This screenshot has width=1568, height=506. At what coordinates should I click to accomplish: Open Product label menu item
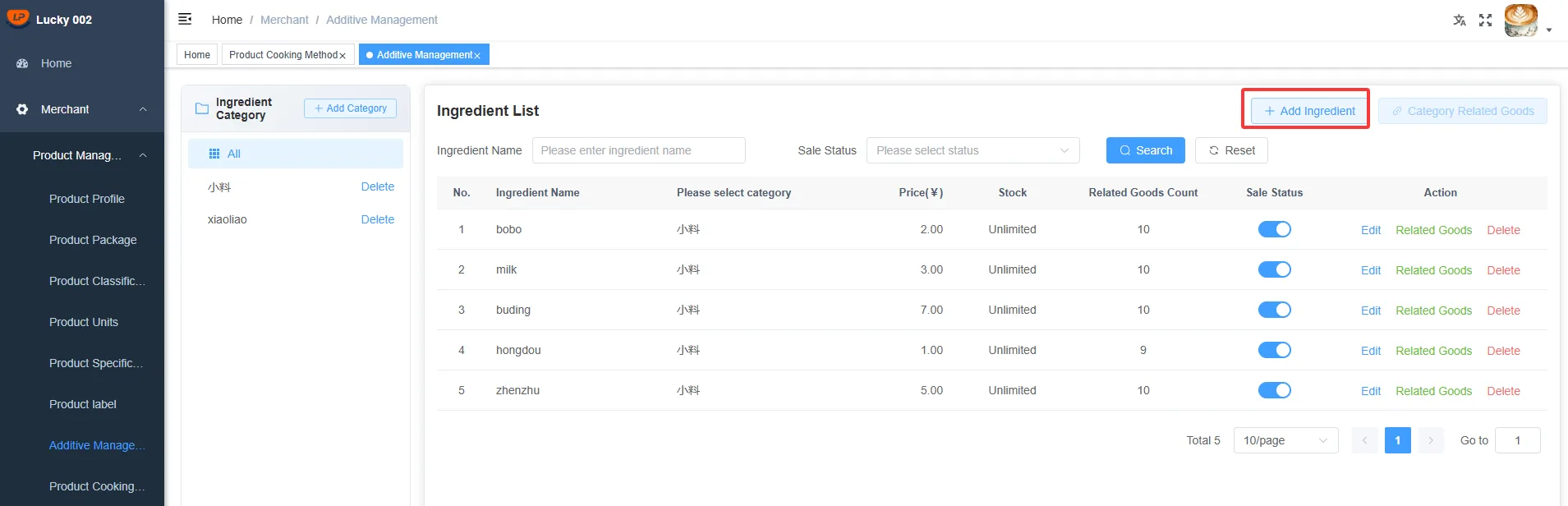pyautogui.click(x=83, y=404)
